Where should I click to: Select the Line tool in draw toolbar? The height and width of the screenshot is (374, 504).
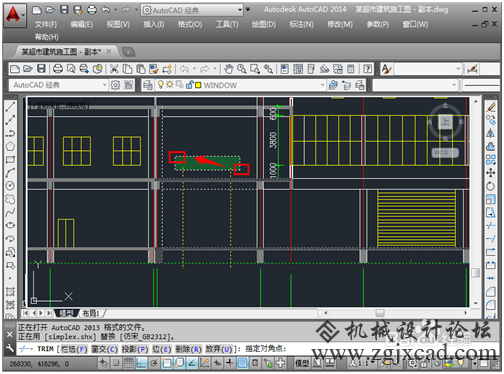[x=10, y=107]
